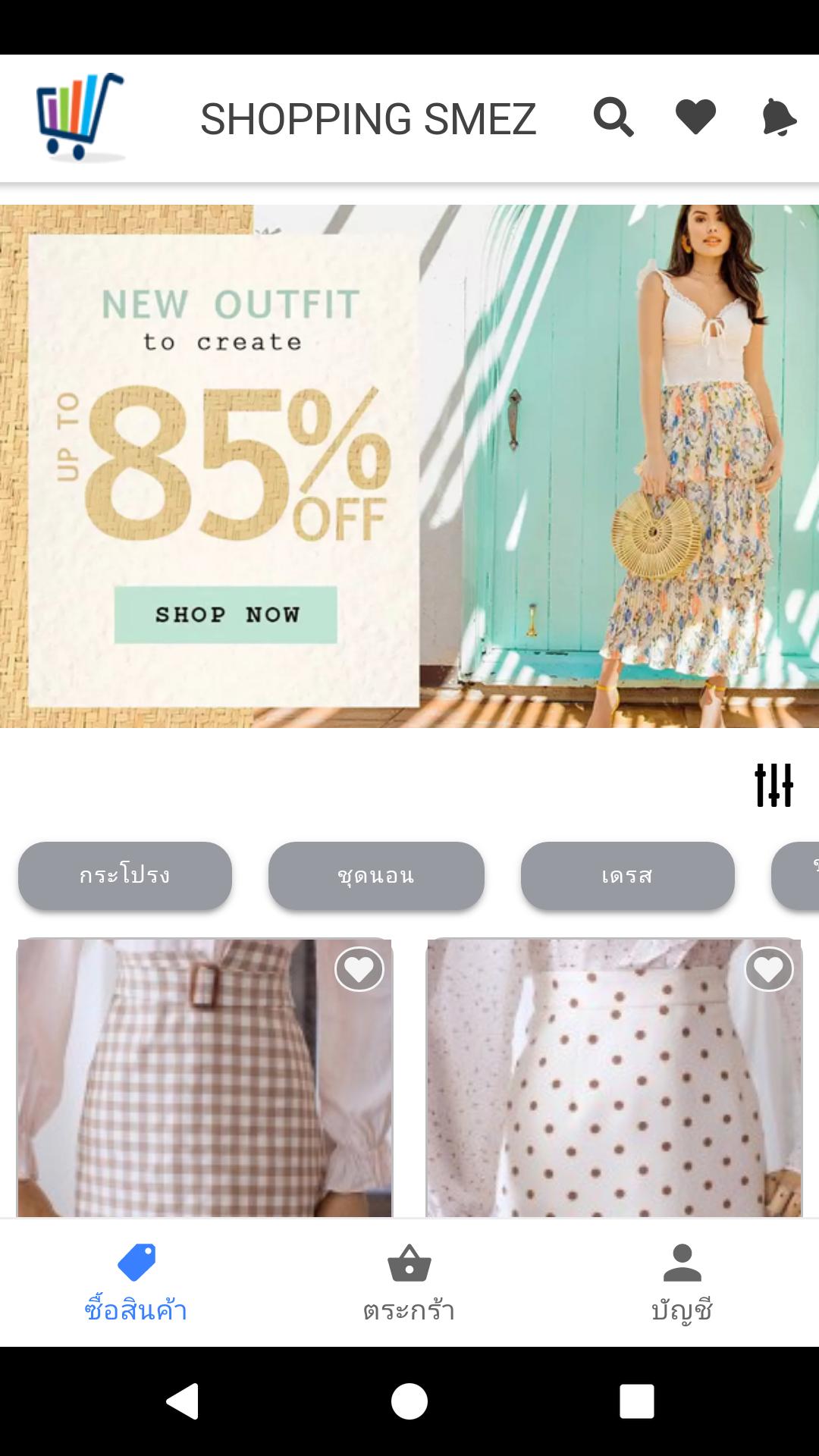819x1456 pixels.
Task: Open favorites heart icon in header
Action: click(695, 117)
